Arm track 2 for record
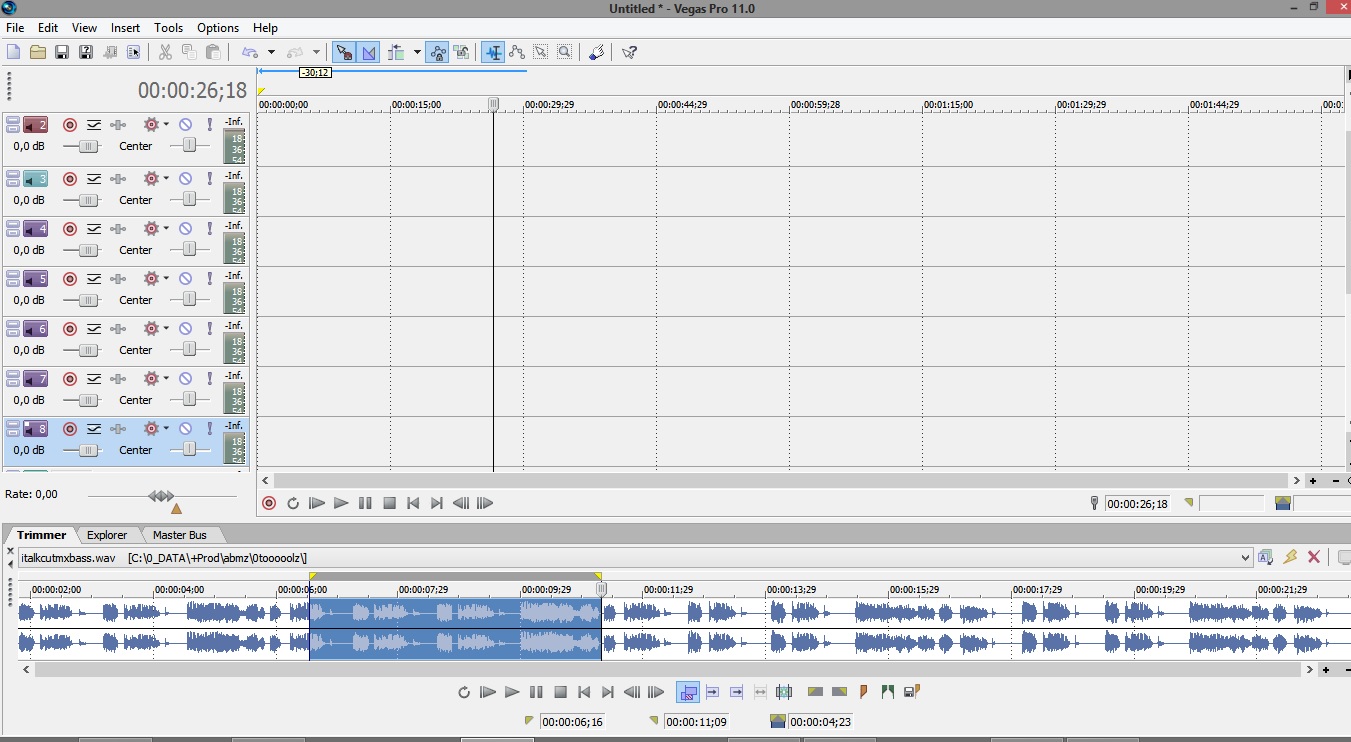Screen dimensions: 1351x742 tap(70, 125)
